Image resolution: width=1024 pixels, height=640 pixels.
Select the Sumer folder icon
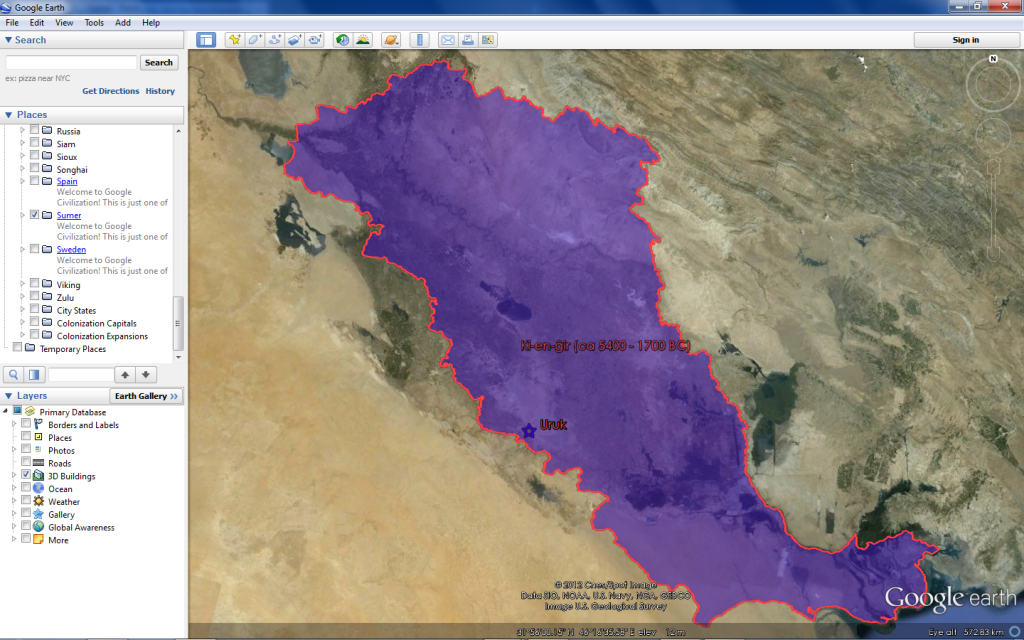point(47,215)
